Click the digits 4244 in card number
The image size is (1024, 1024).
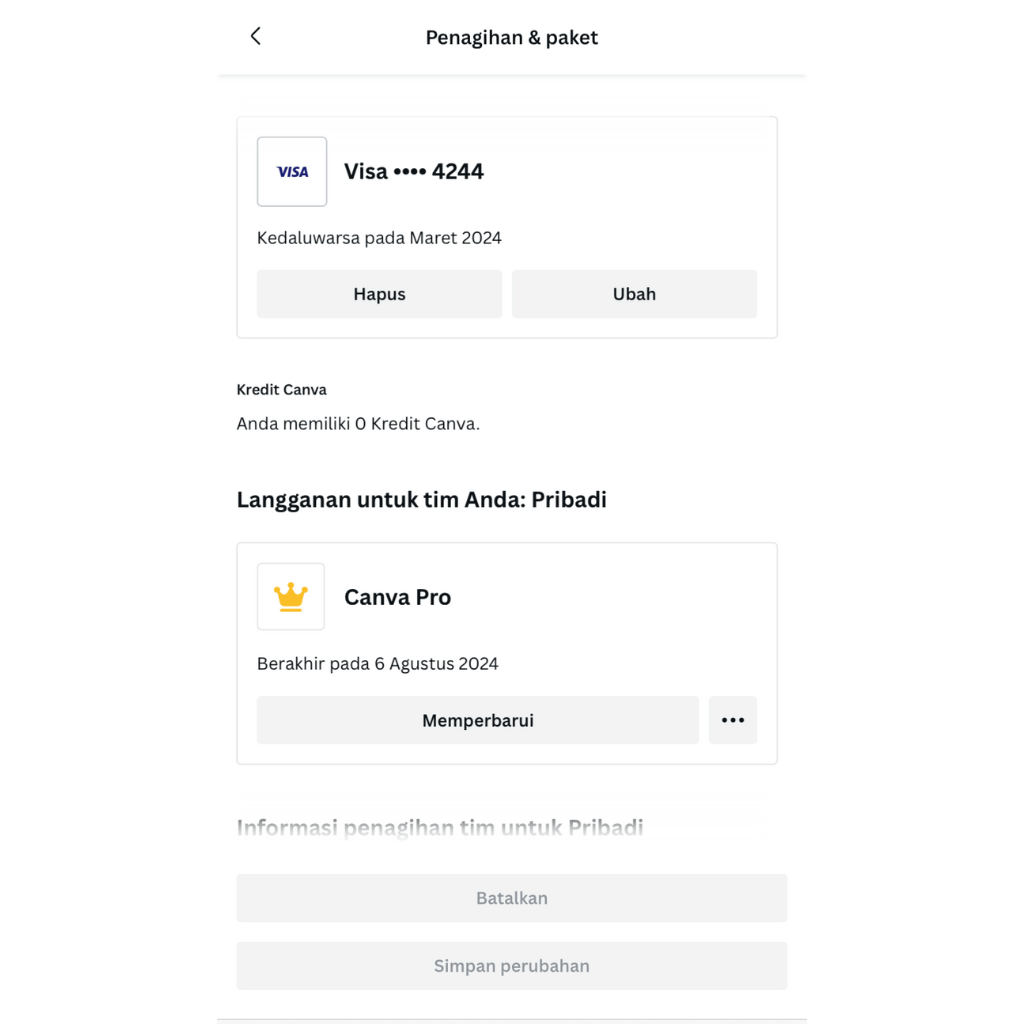tap(458, 172)
